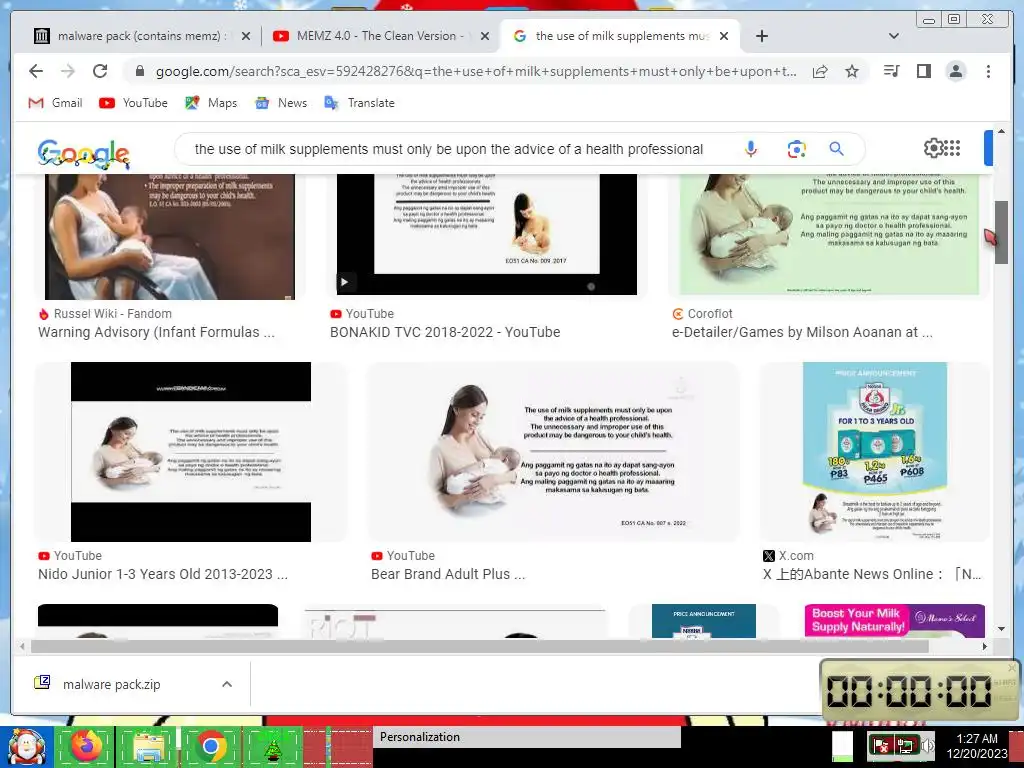Open Nido Junior 1-3 Years Old result
Screen dimensions: 1024x768
[x=163, y=575]
